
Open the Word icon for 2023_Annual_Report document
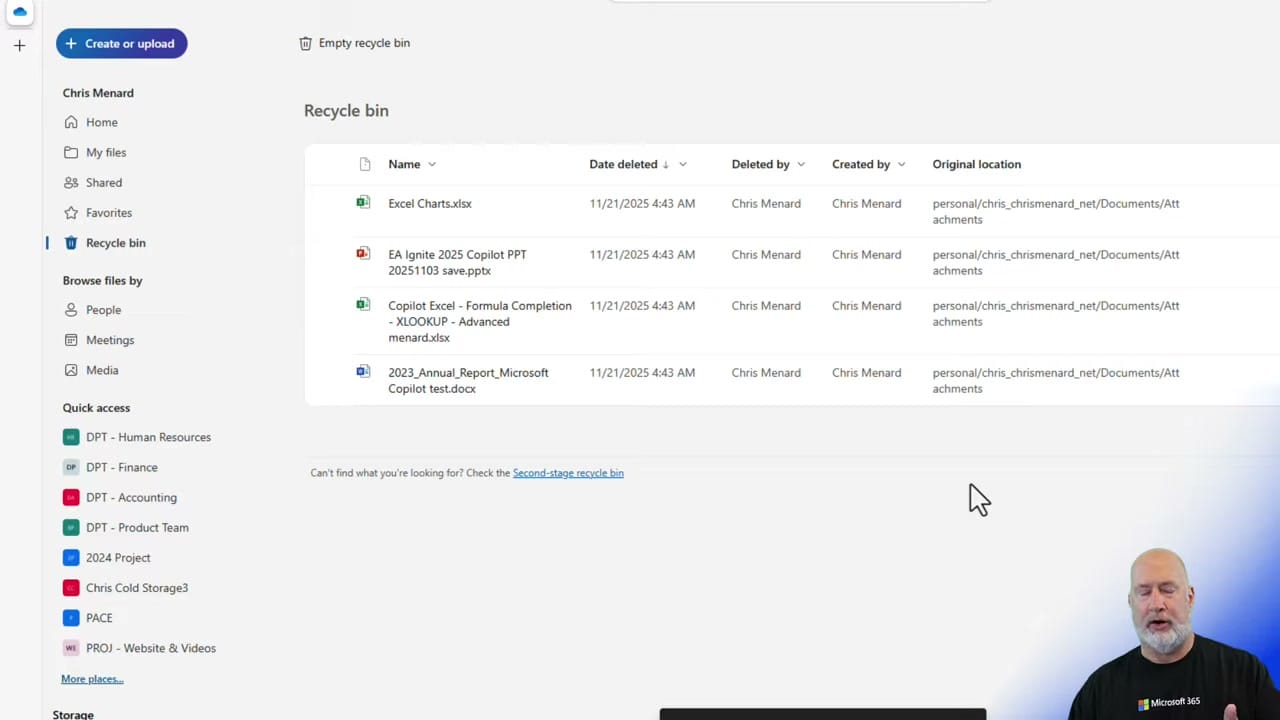click(x=362, y=371)
